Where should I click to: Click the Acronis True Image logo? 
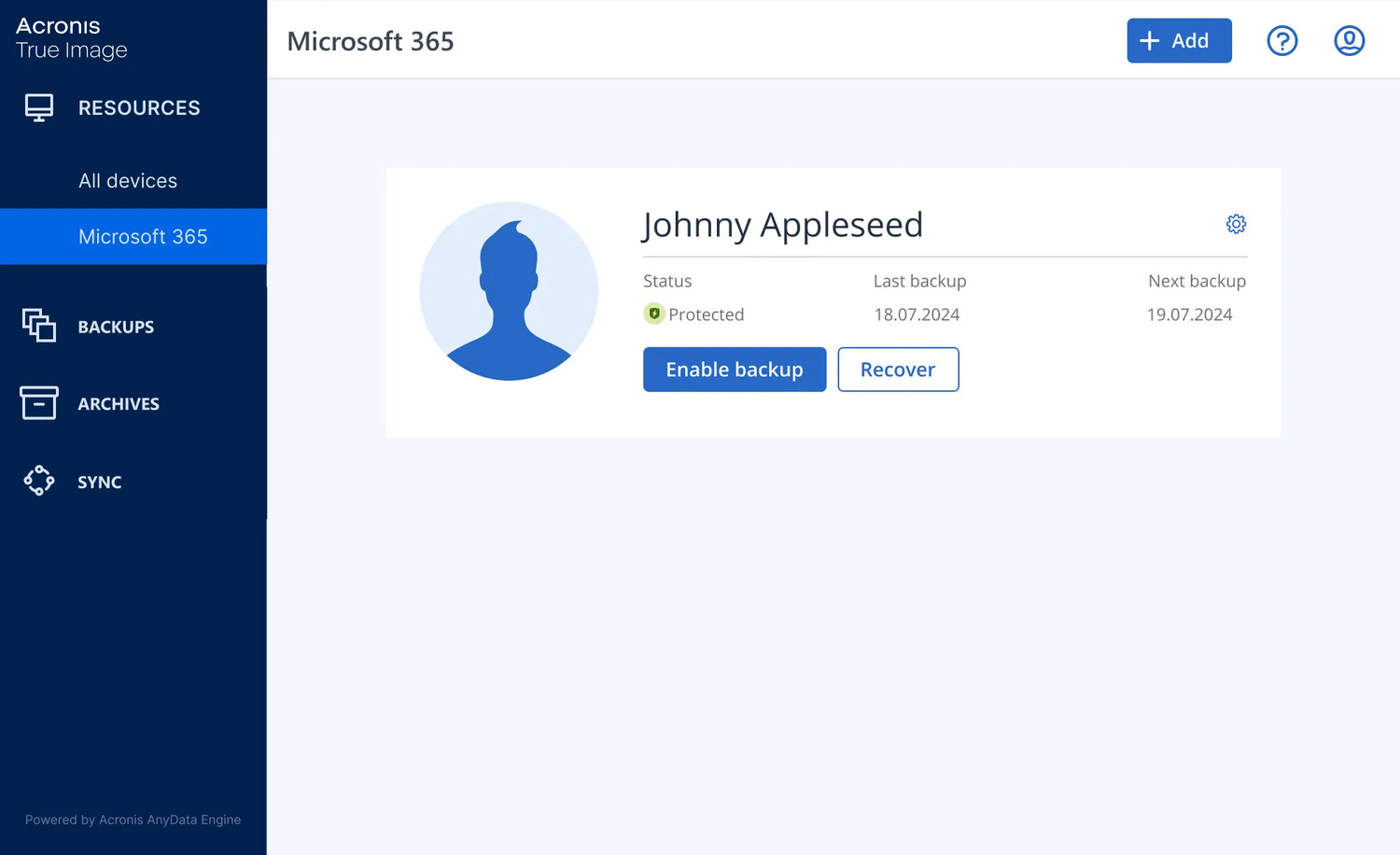[70, 37]
